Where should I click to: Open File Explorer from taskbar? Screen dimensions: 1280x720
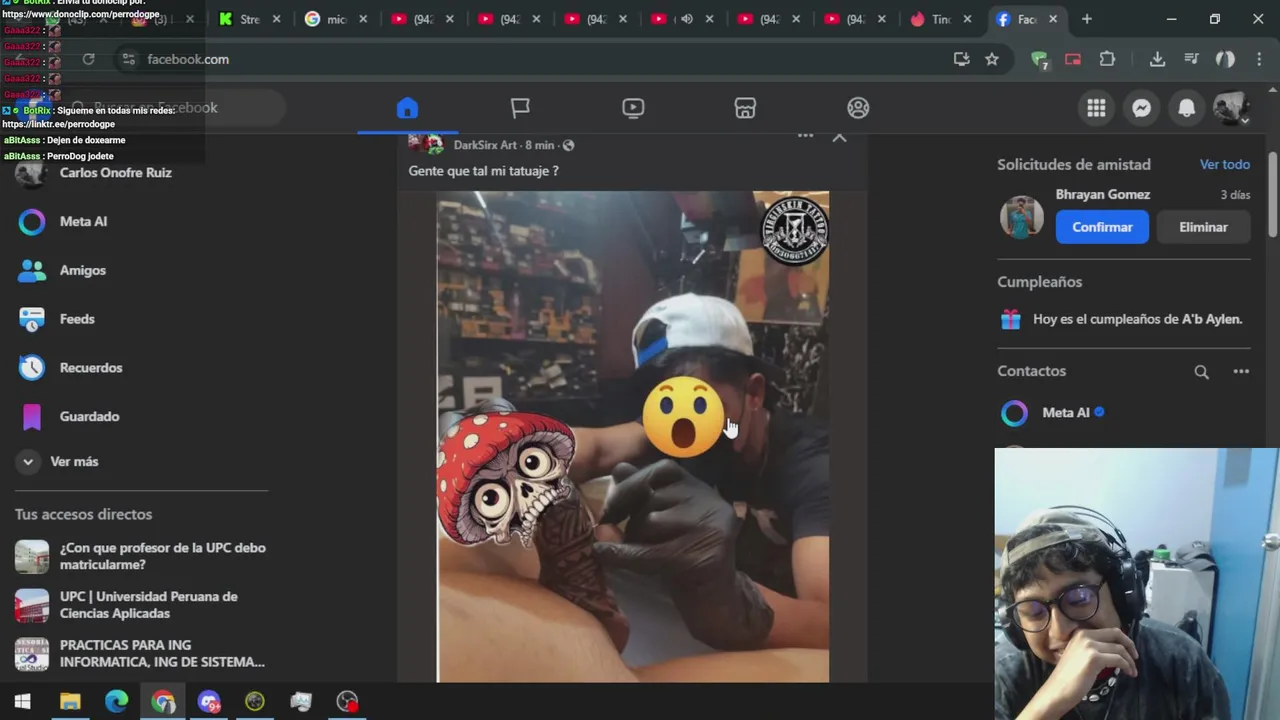(70, 702)
